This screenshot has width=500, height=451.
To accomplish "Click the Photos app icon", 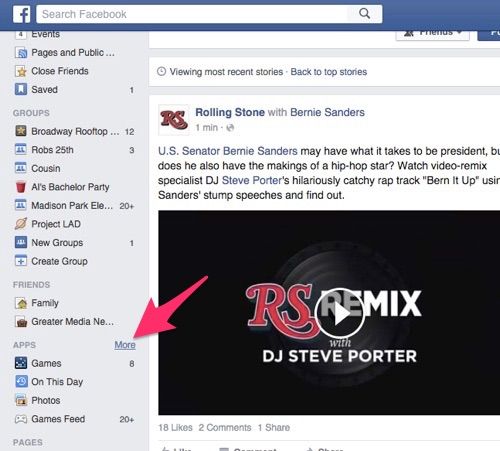I will 21,400.
